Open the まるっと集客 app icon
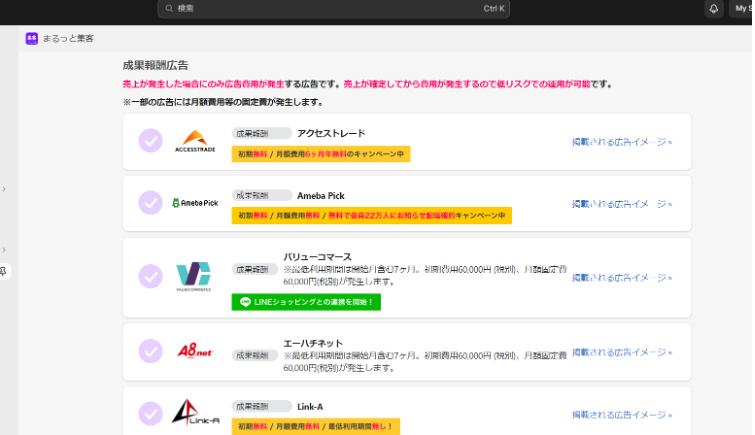 tap(32, 39)
